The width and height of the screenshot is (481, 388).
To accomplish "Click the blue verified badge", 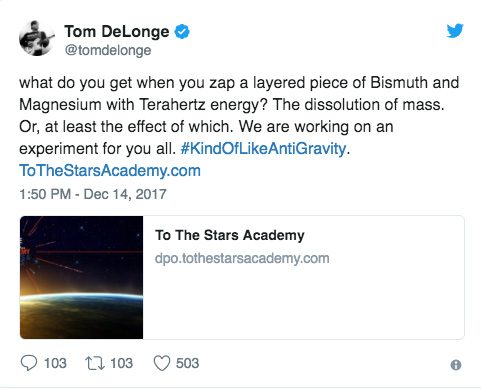I will pyautogui.click(x=182, y=32).
